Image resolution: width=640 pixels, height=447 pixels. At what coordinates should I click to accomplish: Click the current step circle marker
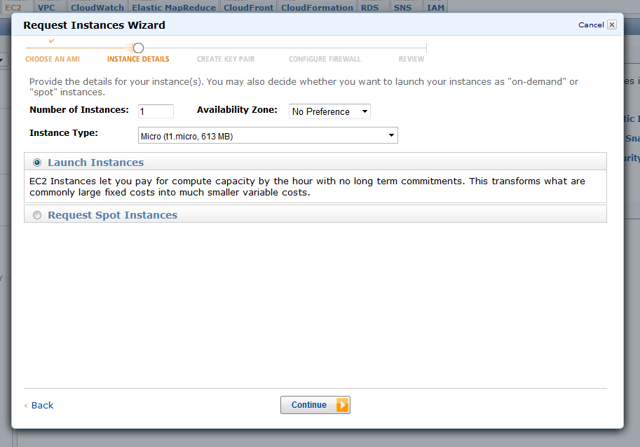138,48
